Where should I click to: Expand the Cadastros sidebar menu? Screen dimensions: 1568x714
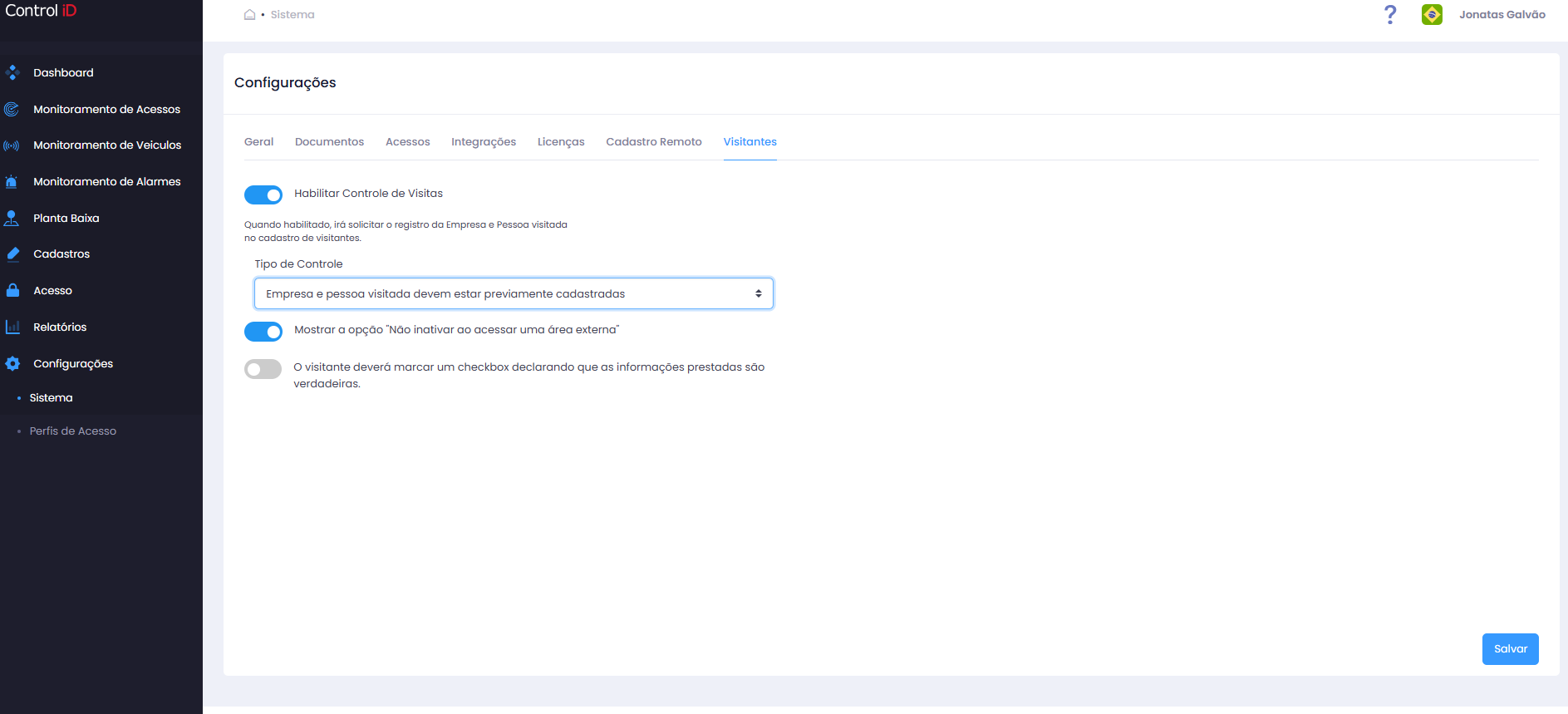coord(61,254)
